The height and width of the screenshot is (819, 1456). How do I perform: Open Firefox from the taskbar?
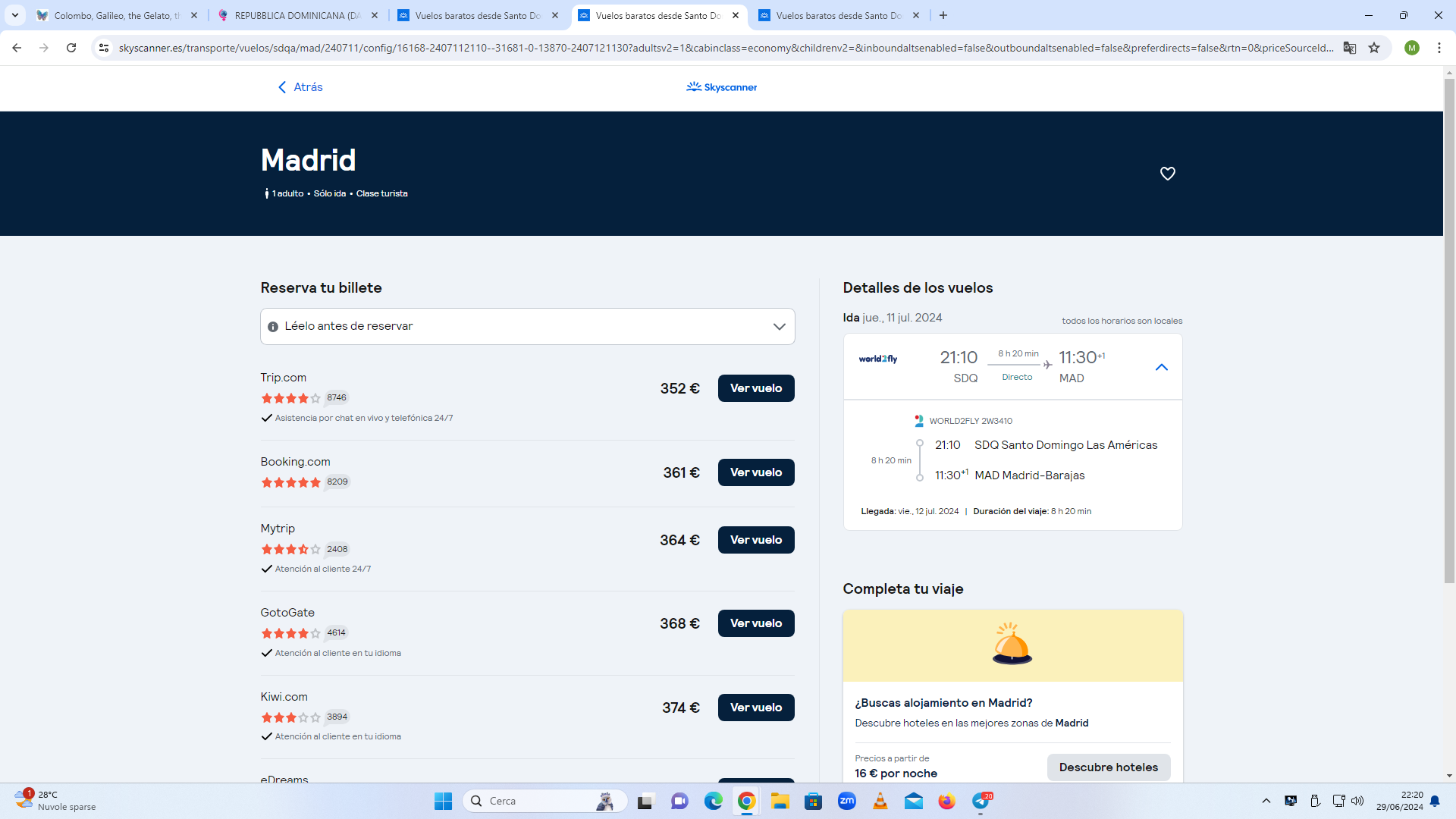click(946, 801)
